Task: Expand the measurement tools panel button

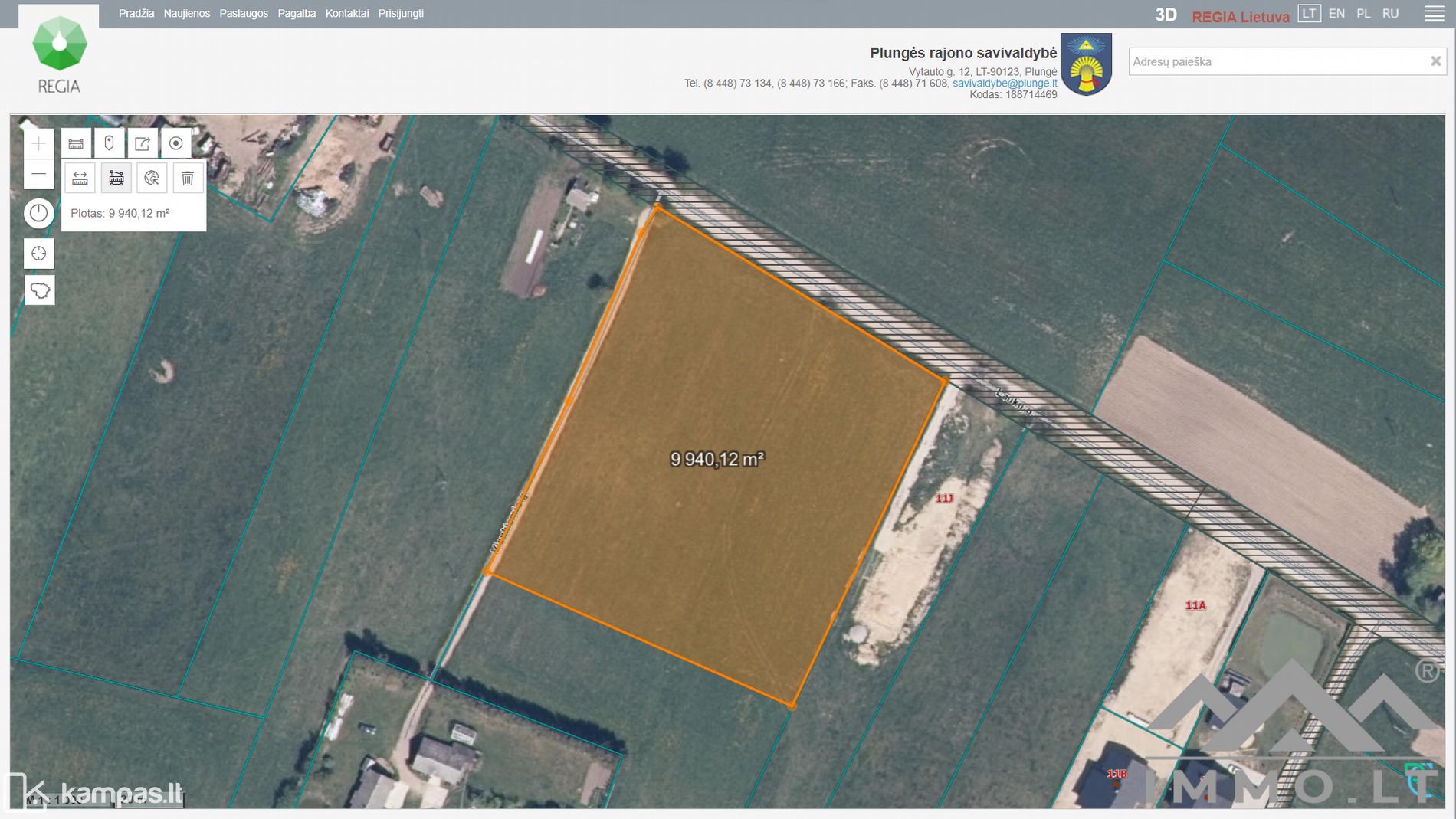Action: 76,143
